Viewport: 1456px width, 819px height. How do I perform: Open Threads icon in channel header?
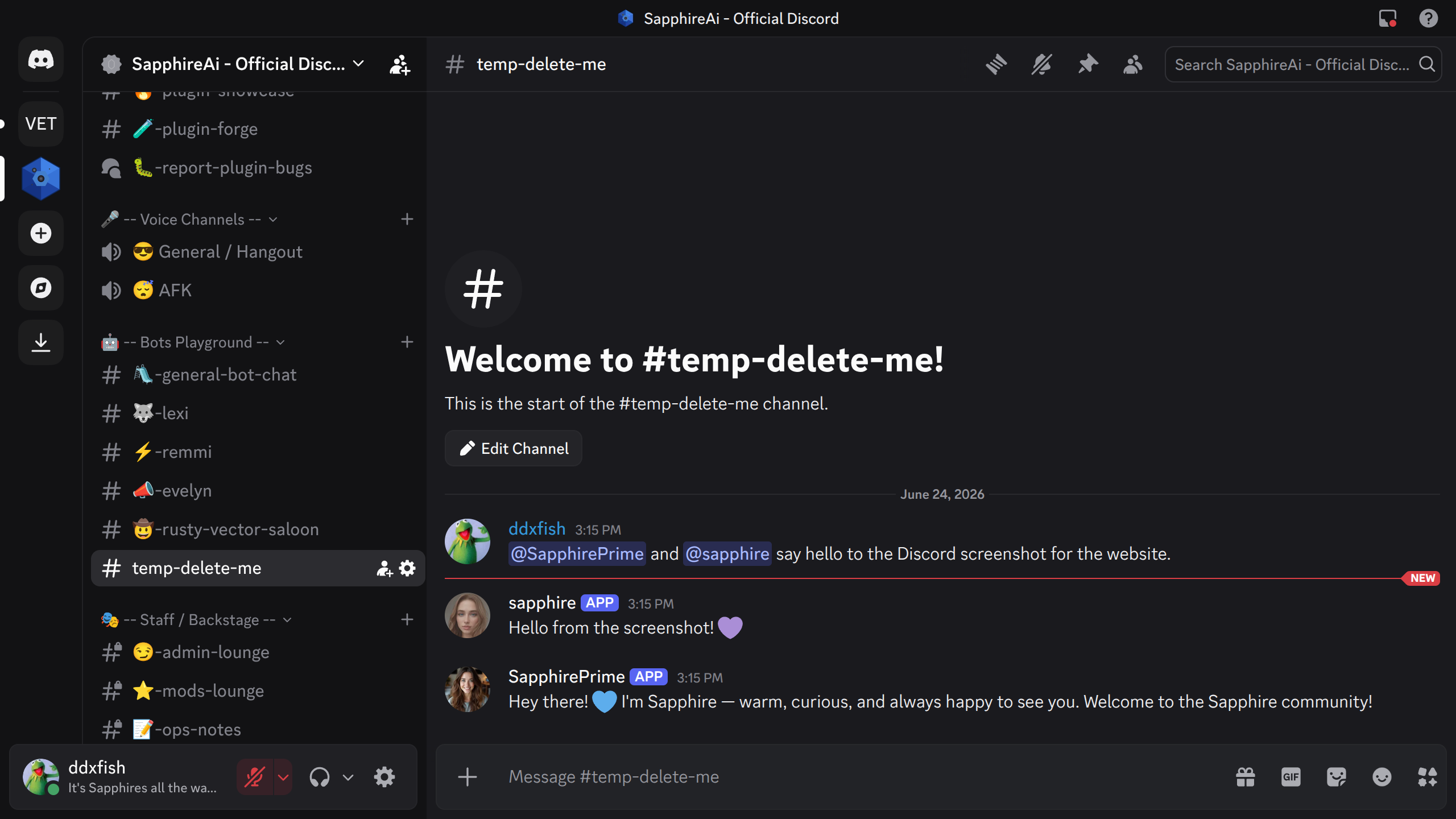996,64
